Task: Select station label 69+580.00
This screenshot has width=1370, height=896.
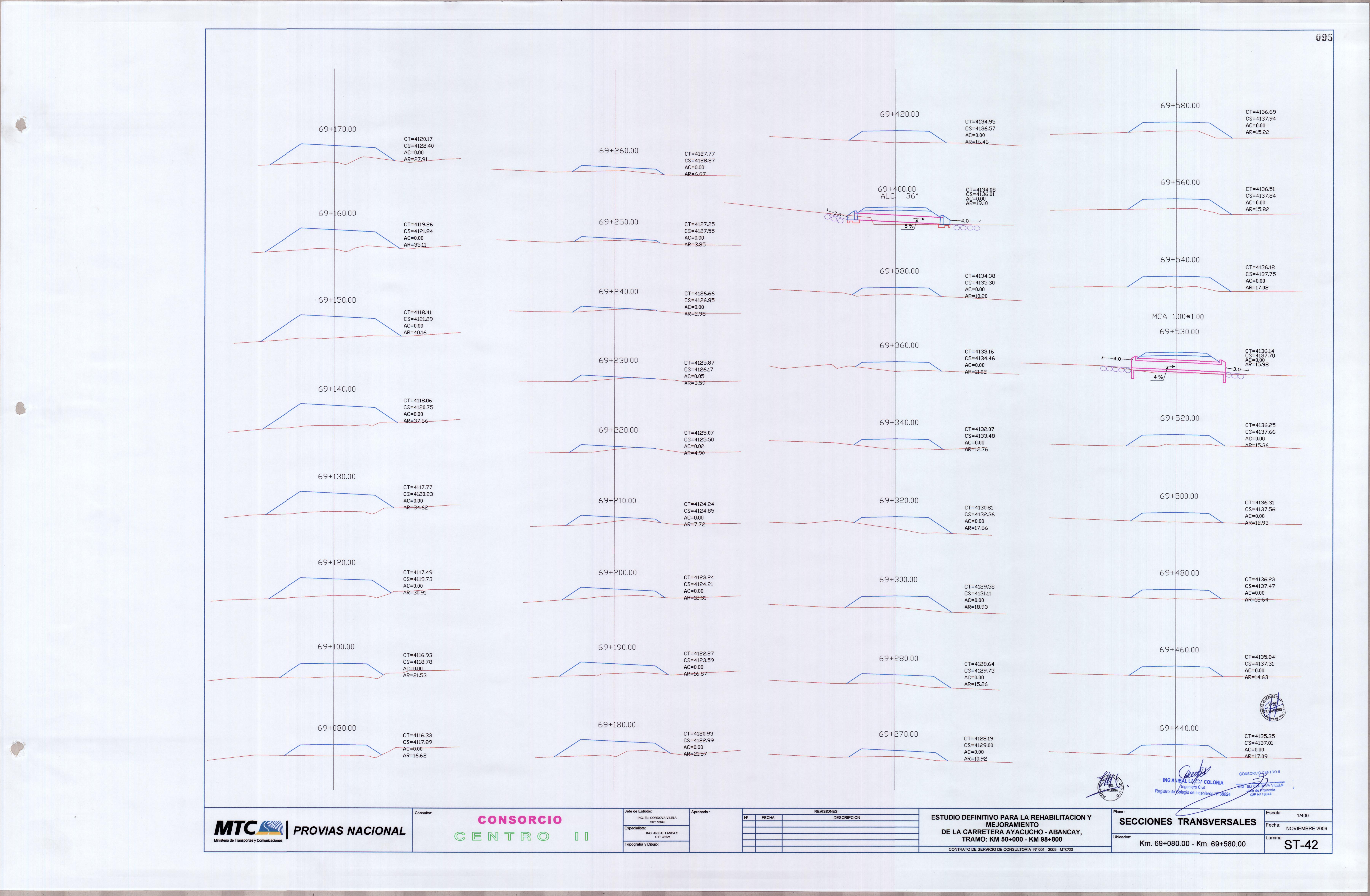Action: pos(1180,106)
